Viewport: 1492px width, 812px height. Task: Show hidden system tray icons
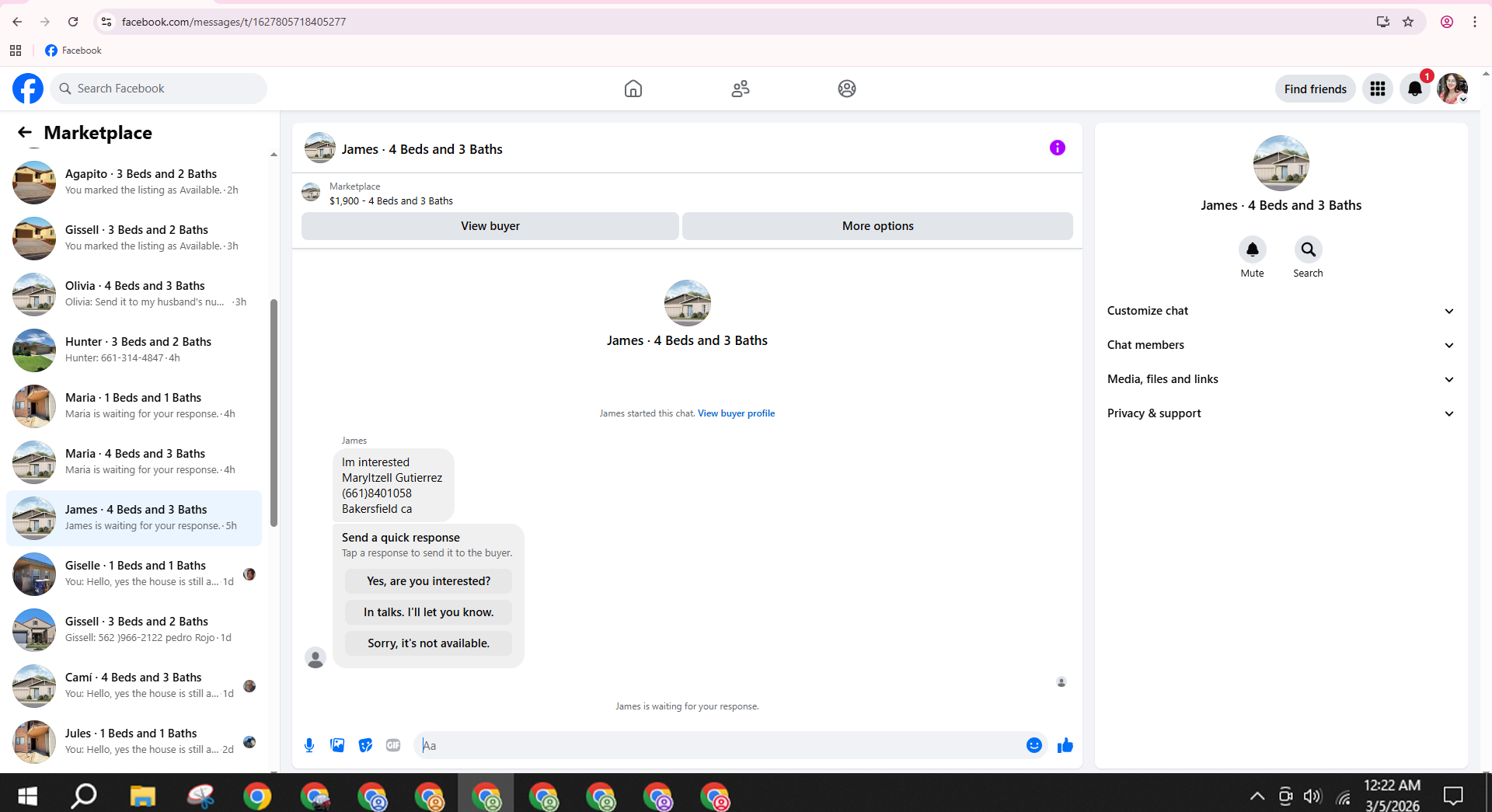tap(1257, 796)
